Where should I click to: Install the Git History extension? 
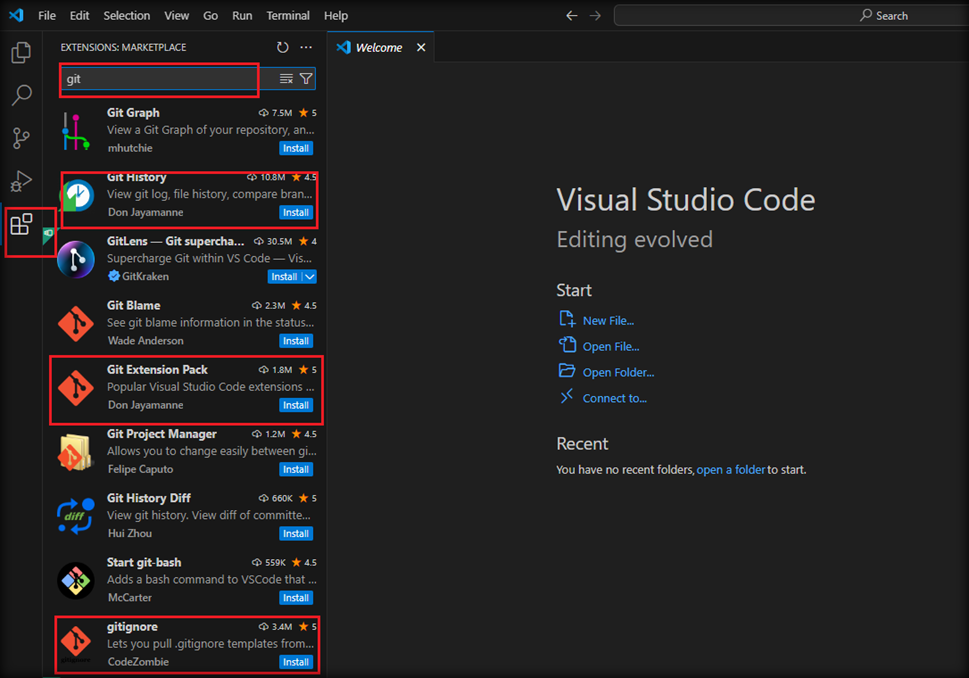pyautogui.click(x=295, y=212)
